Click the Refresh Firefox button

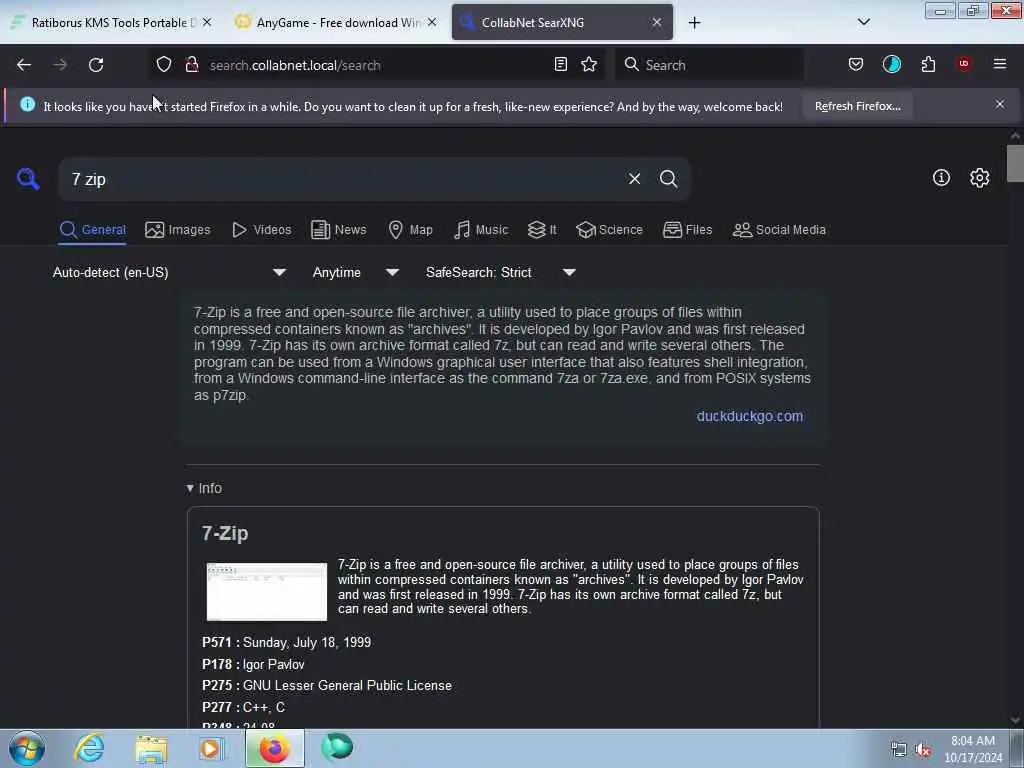click(857, 106)
